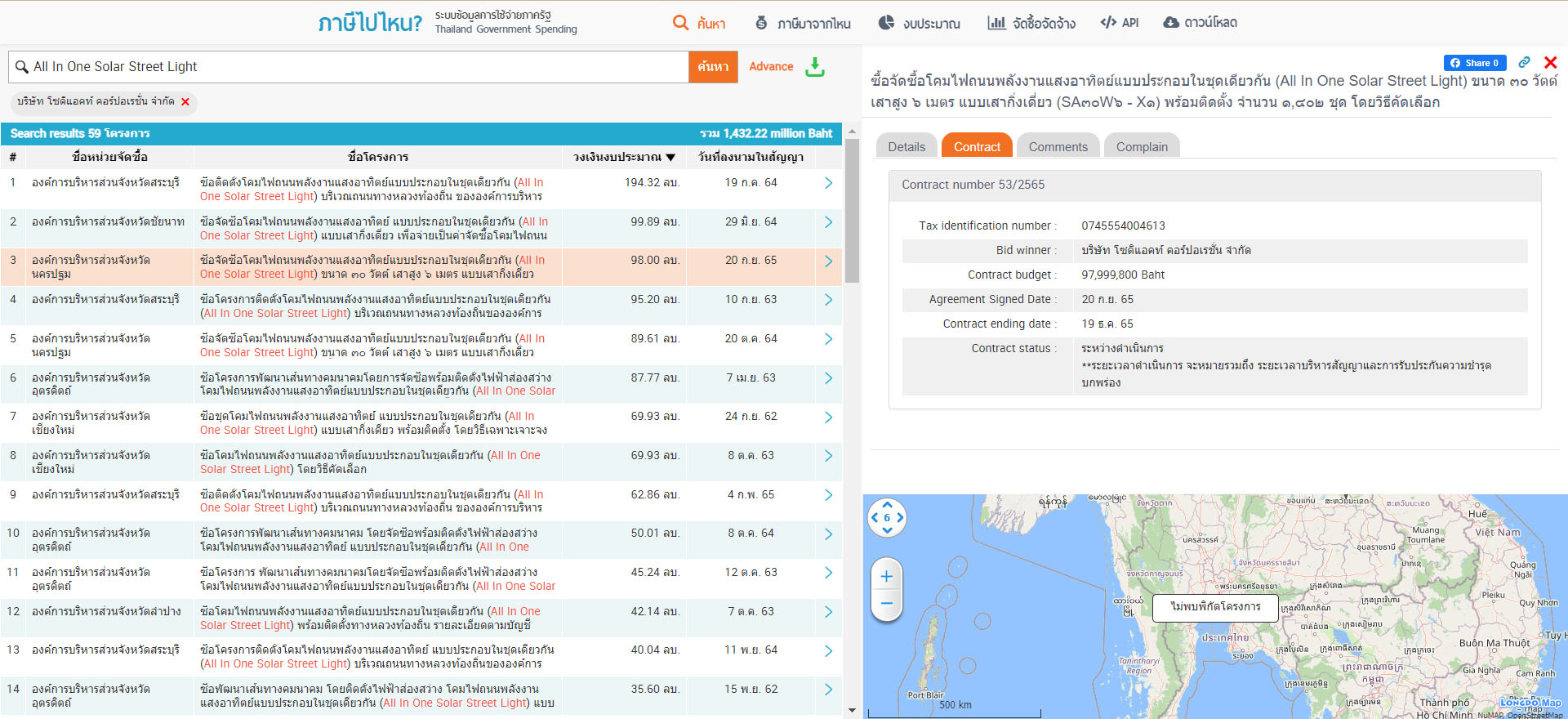Open the Comments tab

pyautogui.click(x=1058, y=146)
